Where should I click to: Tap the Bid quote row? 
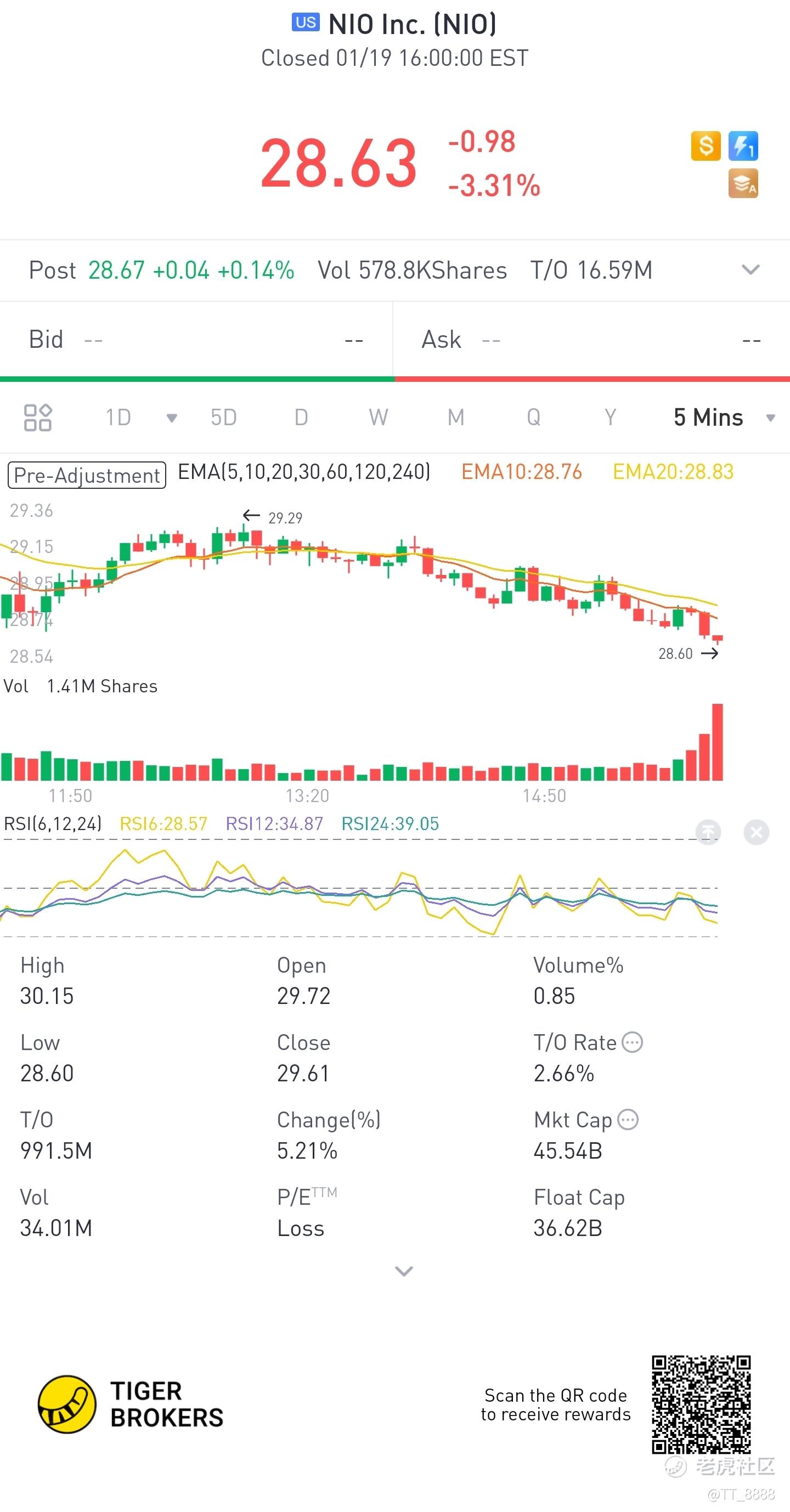pos(196,339)
